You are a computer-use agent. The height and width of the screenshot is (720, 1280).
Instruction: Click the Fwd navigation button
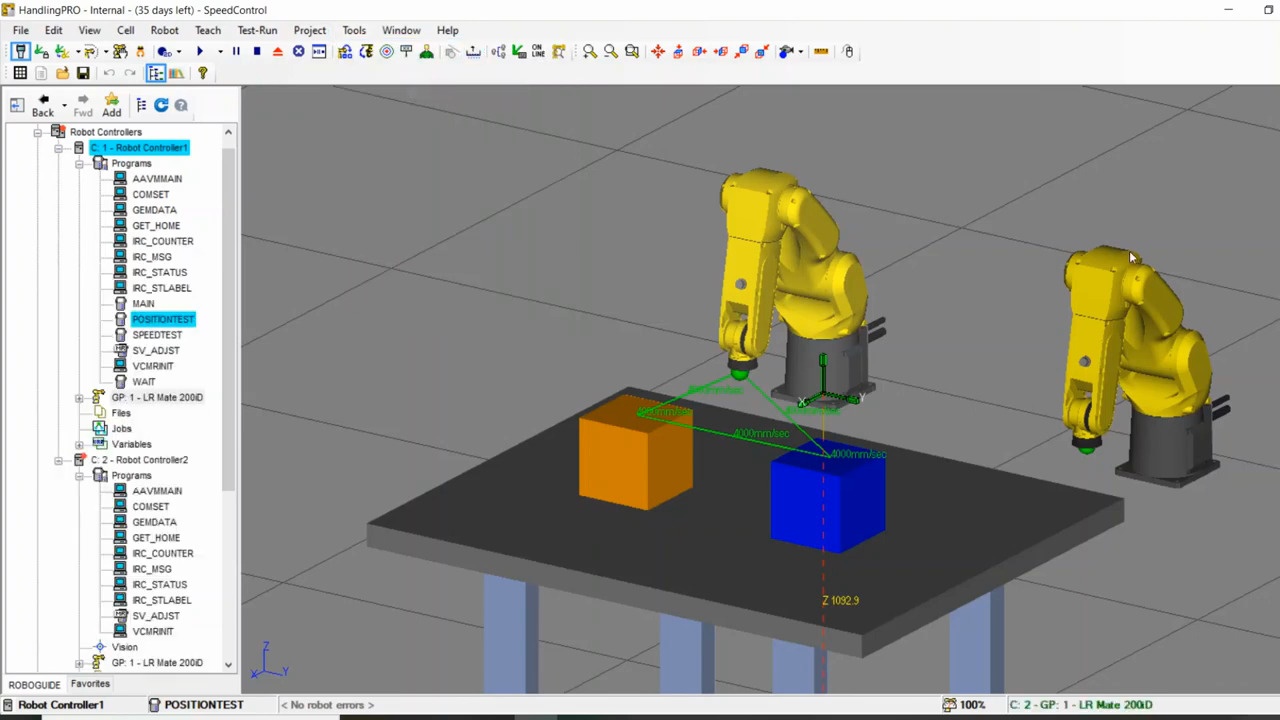[83, 104]
